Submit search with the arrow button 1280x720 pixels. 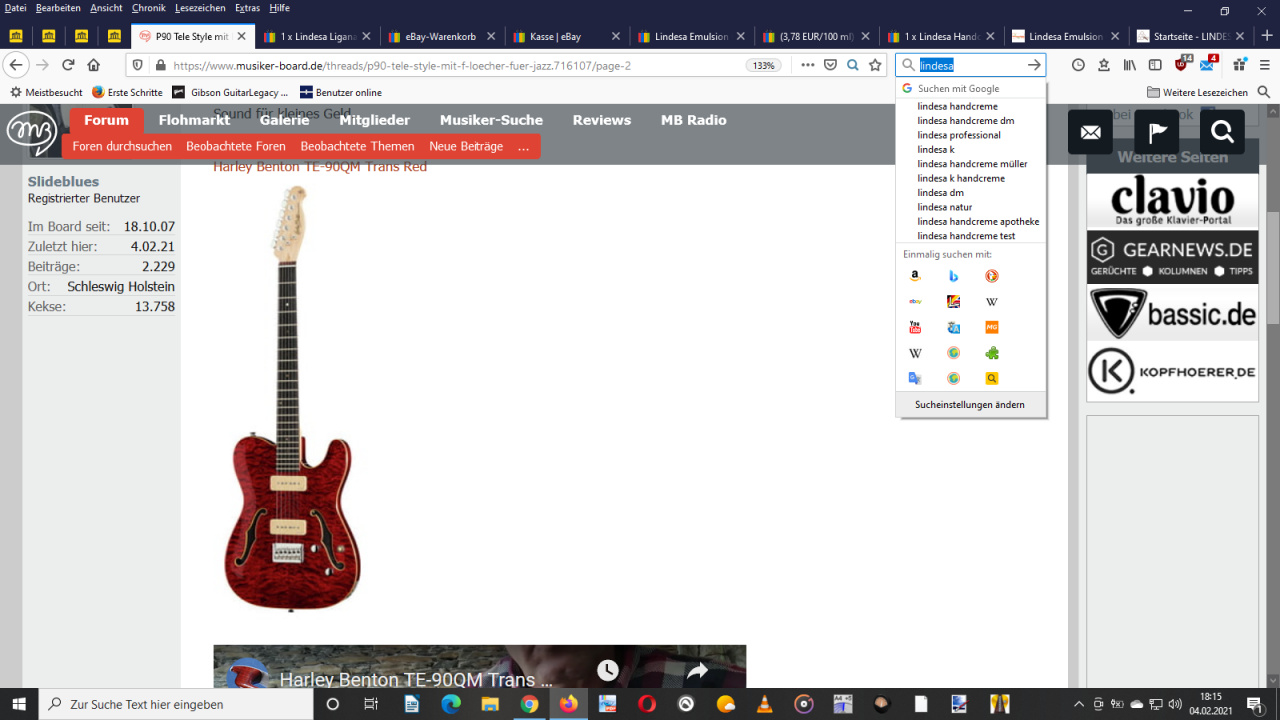(1034, 65)
